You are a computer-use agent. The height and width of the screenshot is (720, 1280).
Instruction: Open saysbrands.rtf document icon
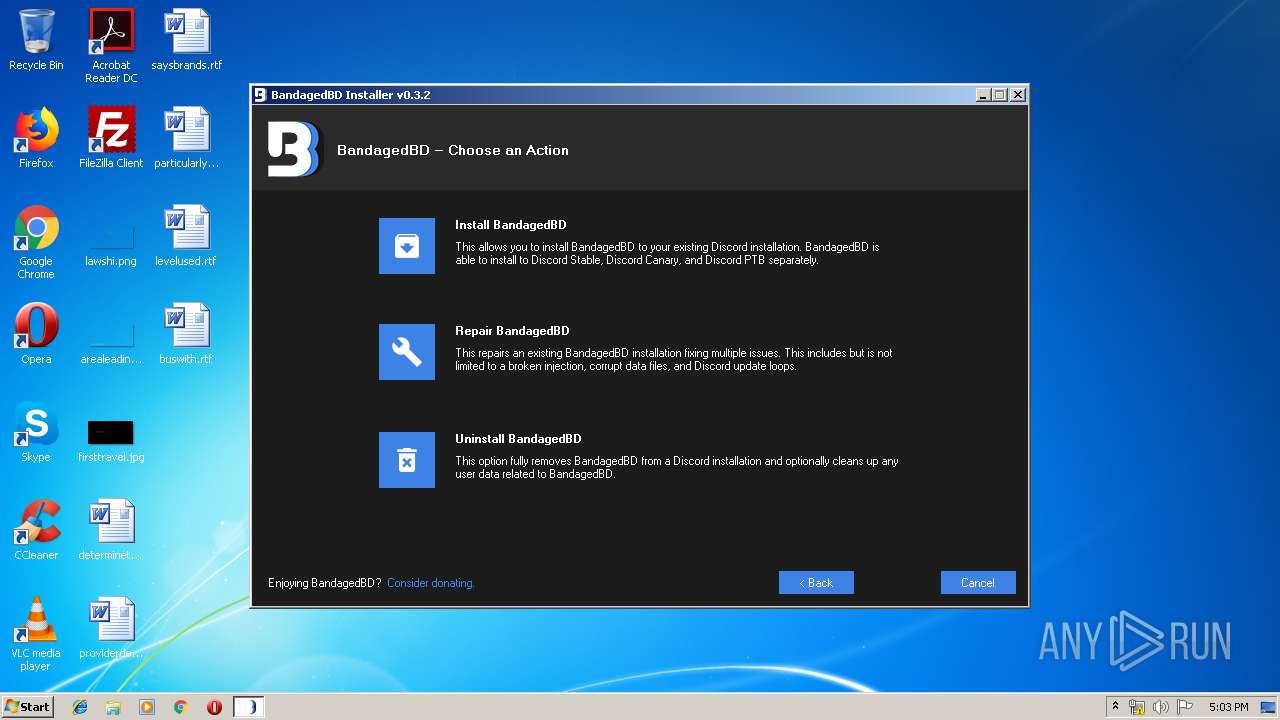click(187, 41)
